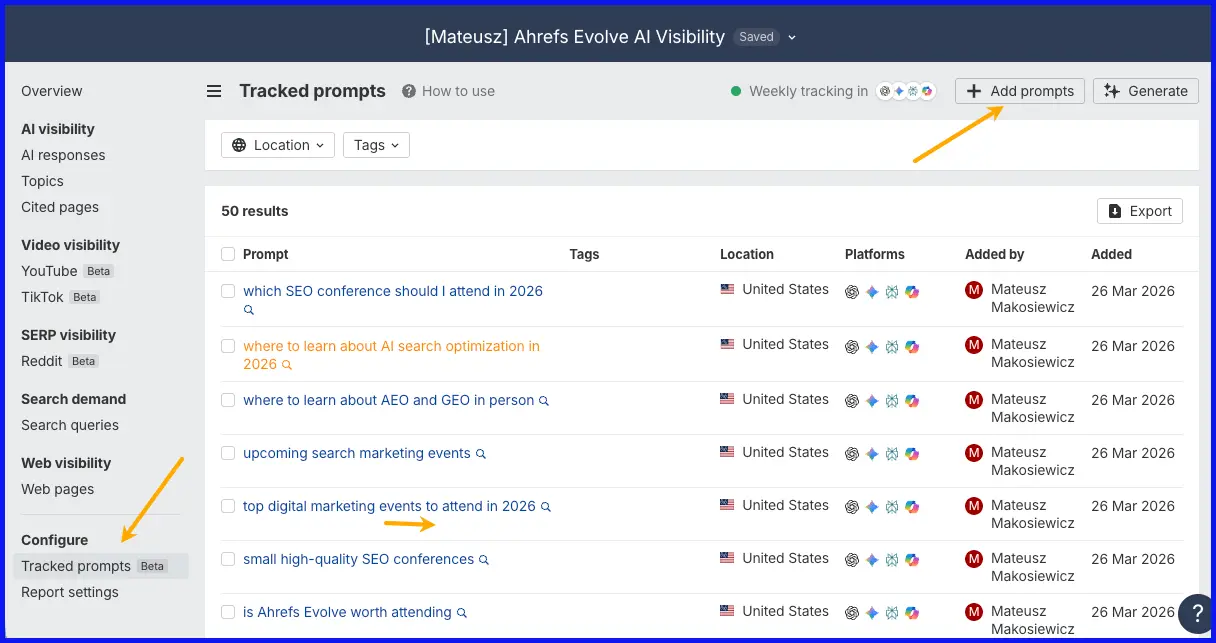The height and width of the screenshot is (643, 1216).
Task: Click the platform icons next to Weekly tracking in
Action: (x=905, y=91)
